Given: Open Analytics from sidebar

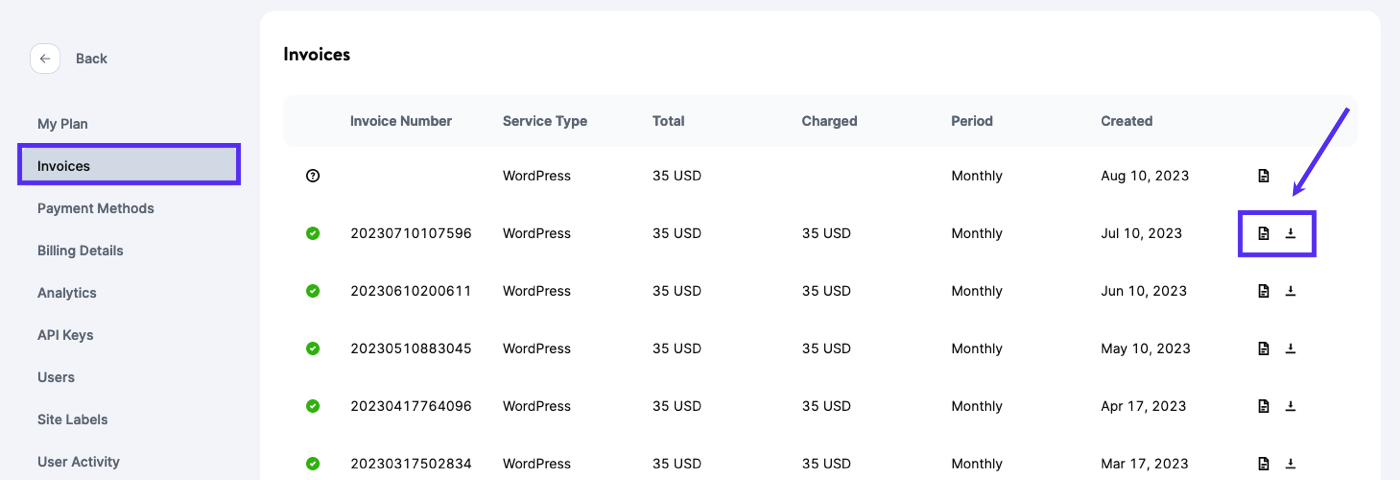Looking at the screenshot, I should (x=67, y=293).
